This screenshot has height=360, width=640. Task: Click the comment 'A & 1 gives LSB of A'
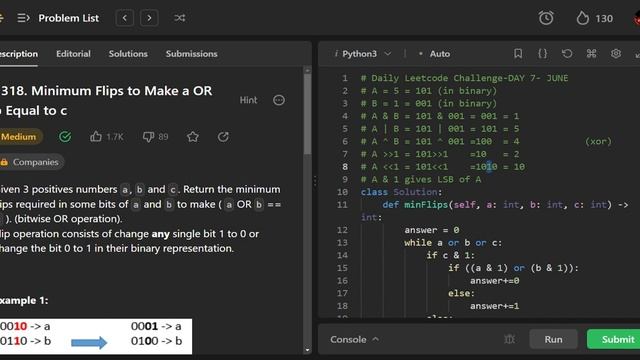(x=421, y=179)
